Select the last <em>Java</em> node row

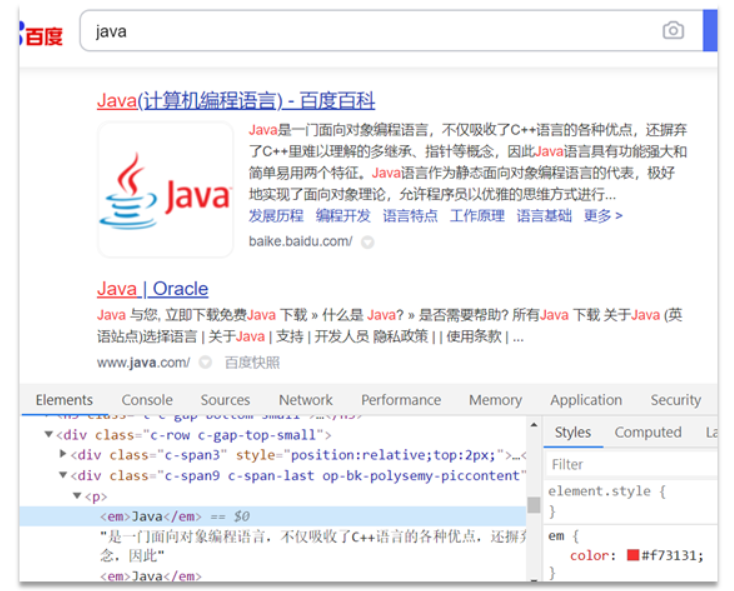[x=151, y=576]
